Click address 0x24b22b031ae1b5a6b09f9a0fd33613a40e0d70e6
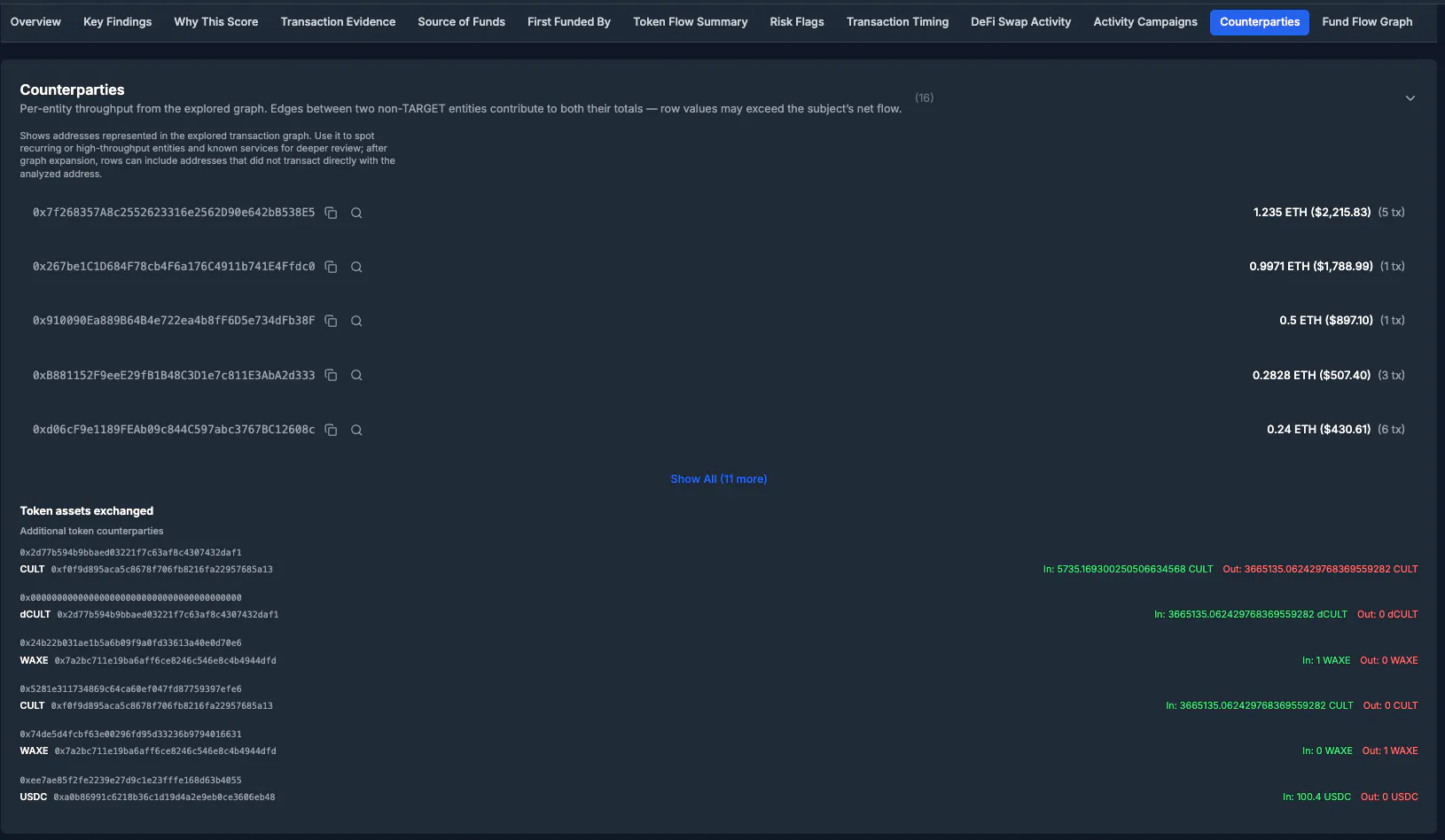1445x840 pixels. pos(130,642)
